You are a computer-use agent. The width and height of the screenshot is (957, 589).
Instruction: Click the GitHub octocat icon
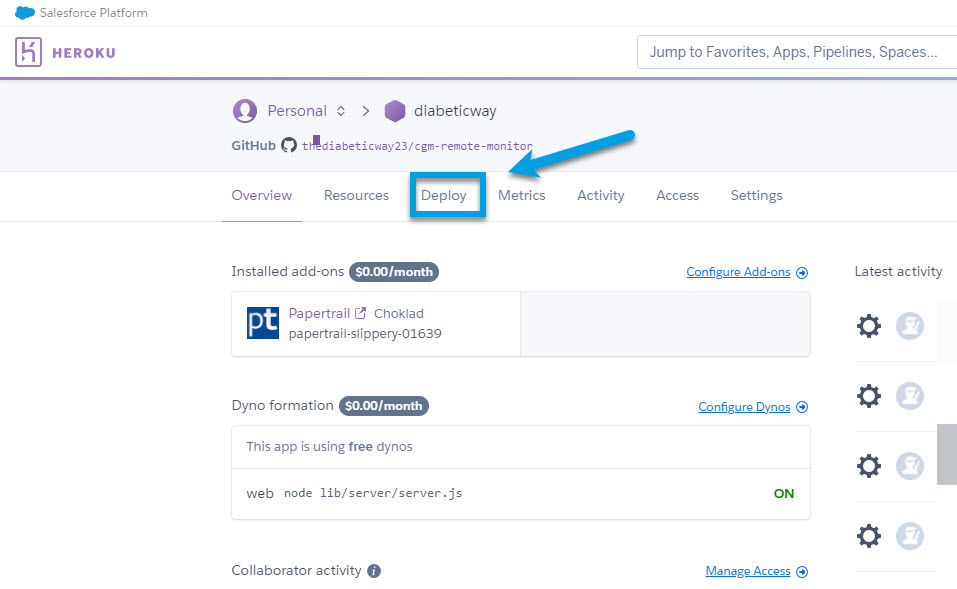pos(289,145)
